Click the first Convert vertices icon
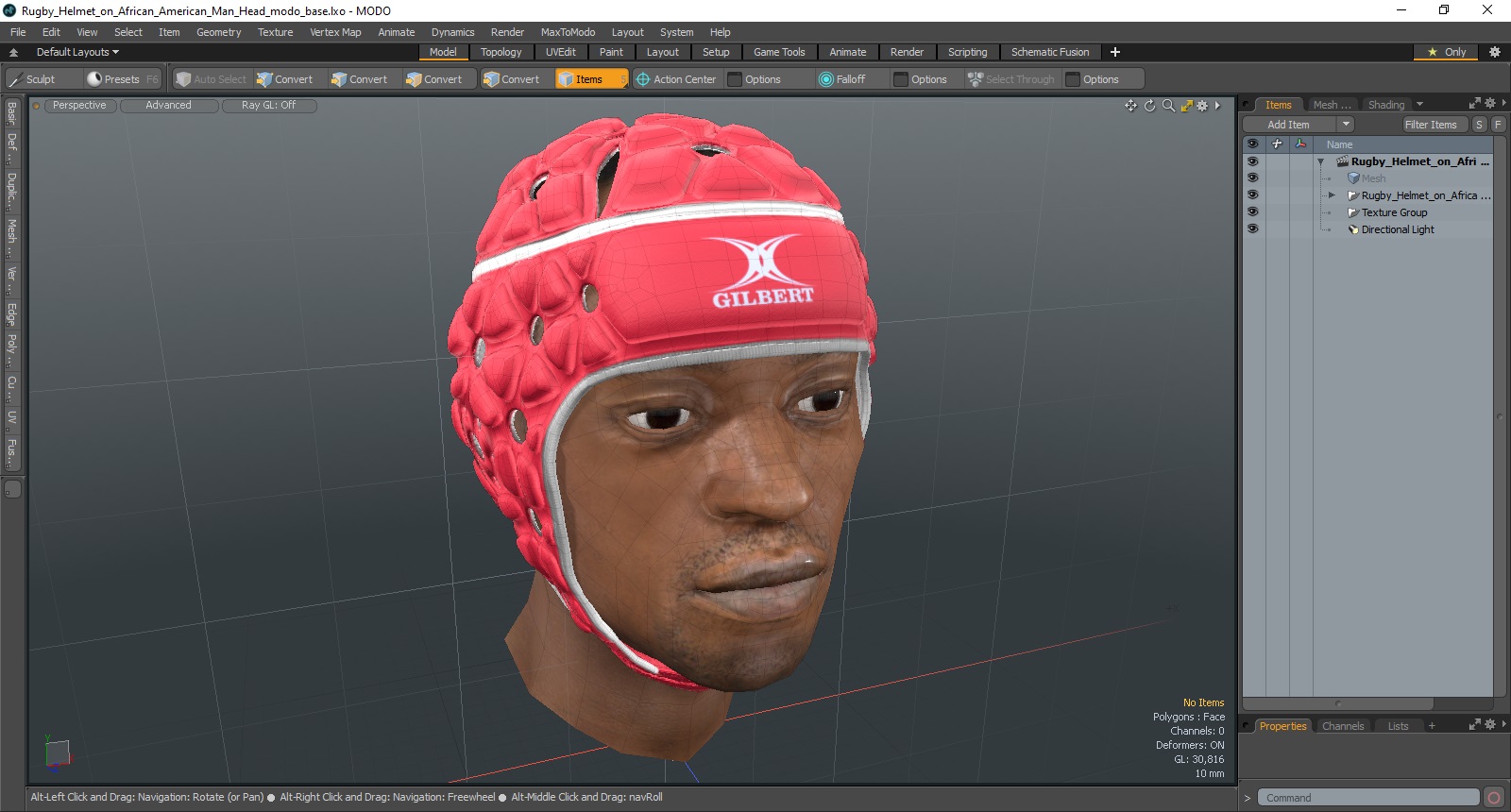Screen dimensions: 1511x812 point(264,79)
